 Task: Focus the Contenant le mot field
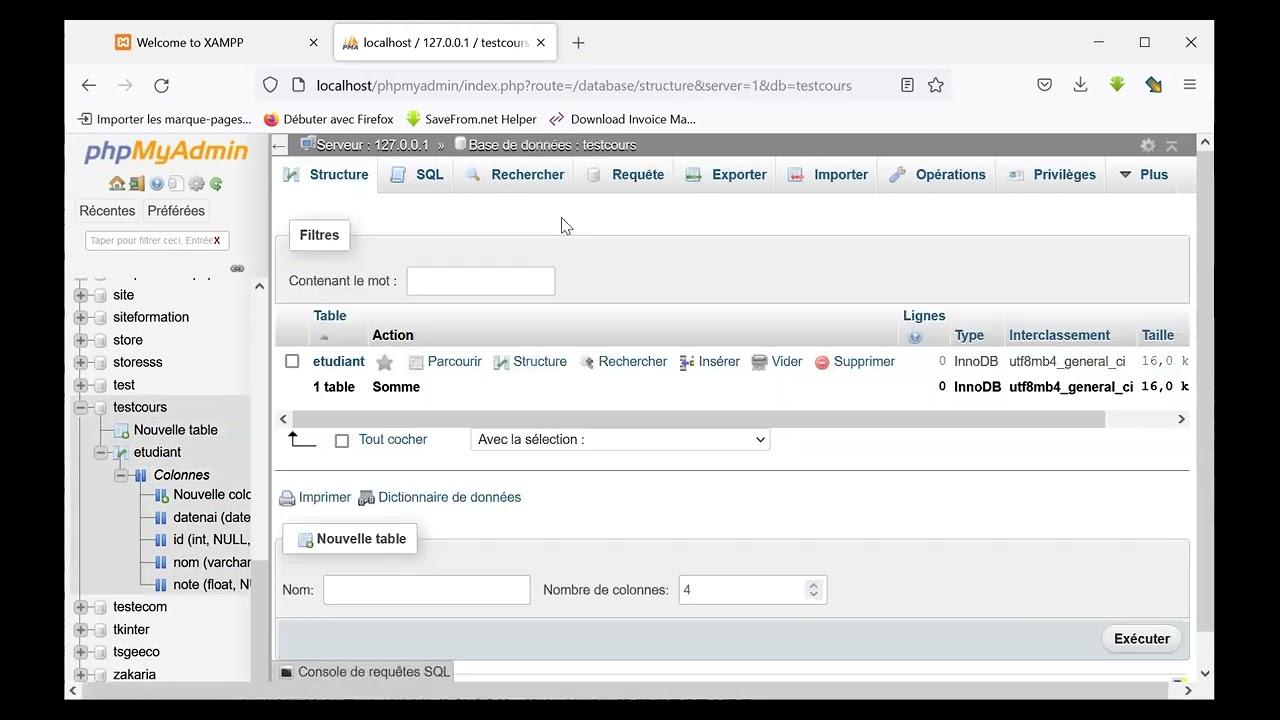click(481, 281)
